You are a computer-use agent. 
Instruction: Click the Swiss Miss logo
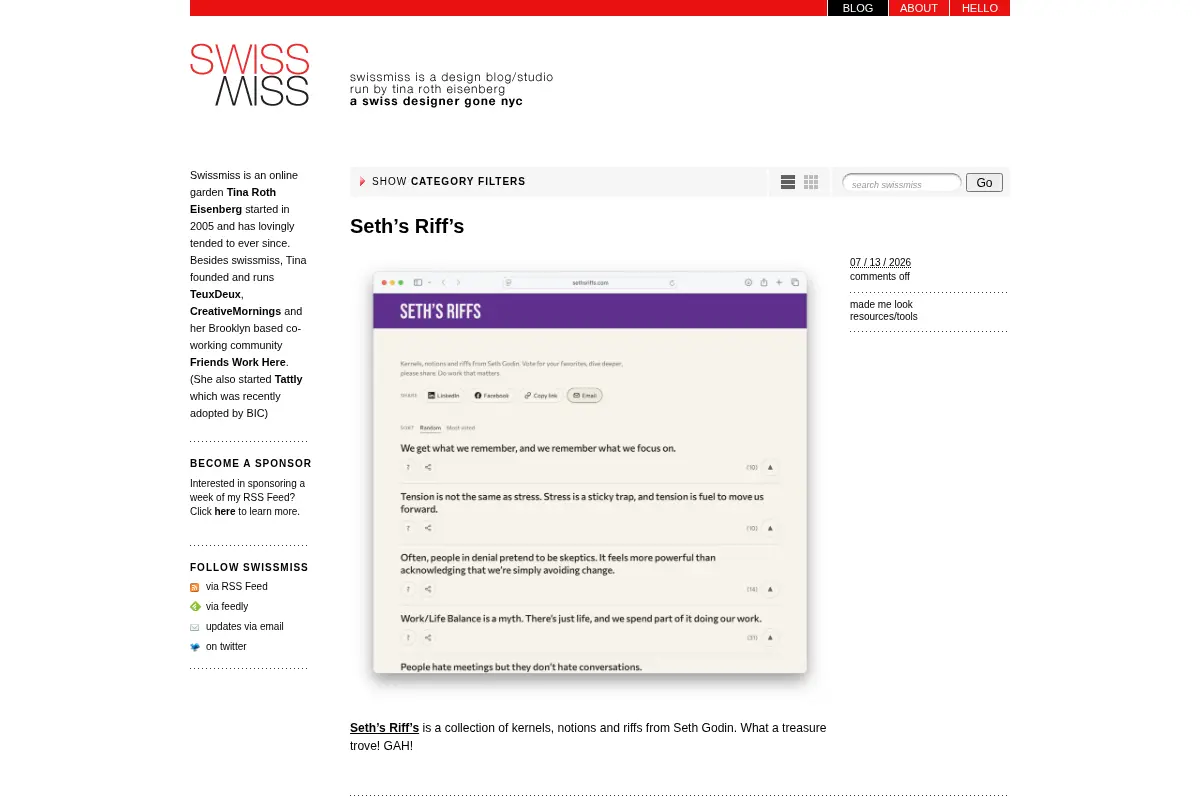pos(250,75)
